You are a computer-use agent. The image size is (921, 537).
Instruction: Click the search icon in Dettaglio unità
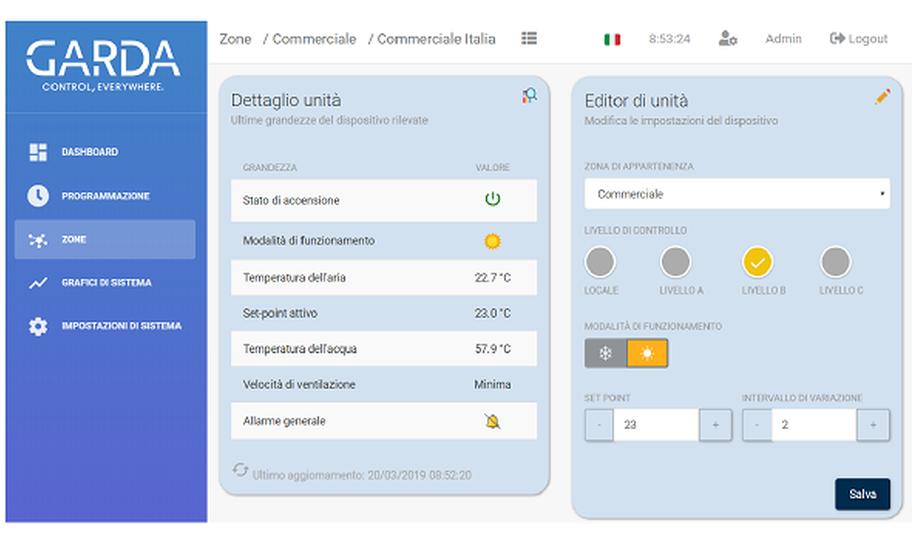coord(529,96)
